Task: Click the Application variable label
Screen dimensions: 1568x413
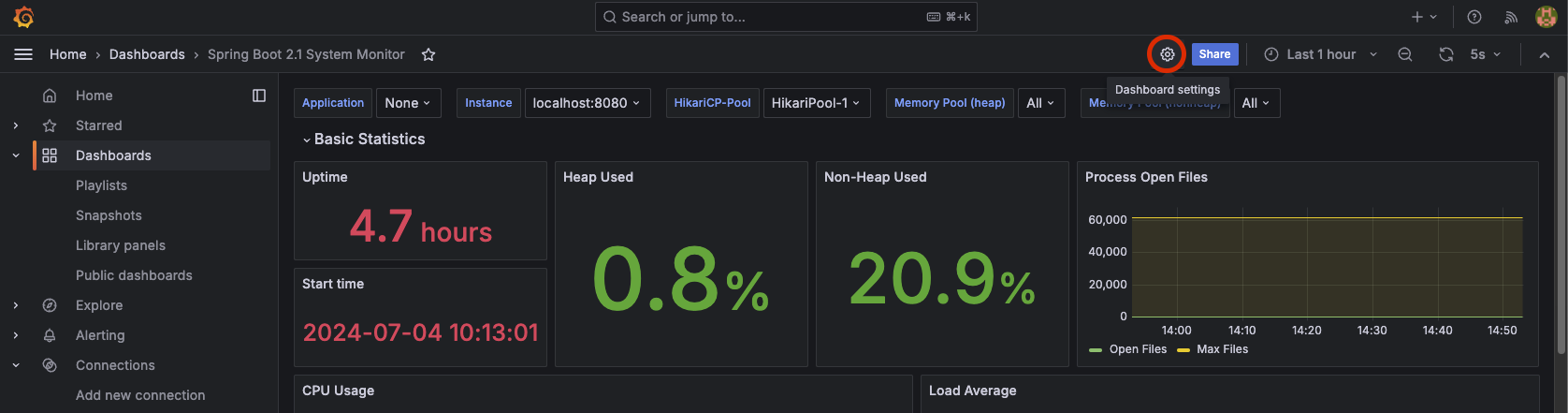Action: pyautogui.click(x=333, y=103)
